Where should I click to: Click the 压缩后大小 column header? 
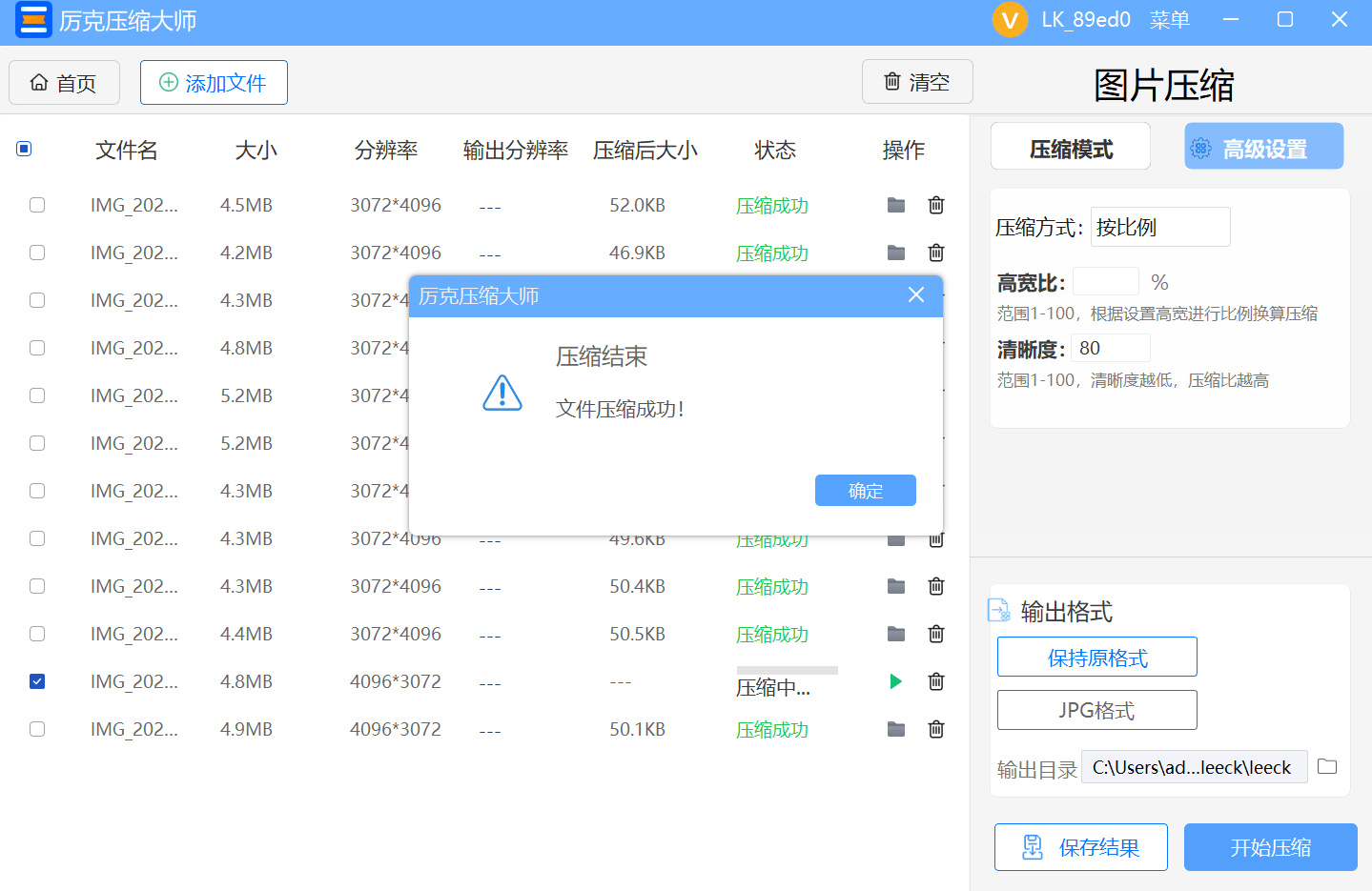click(x=645, y=150)
